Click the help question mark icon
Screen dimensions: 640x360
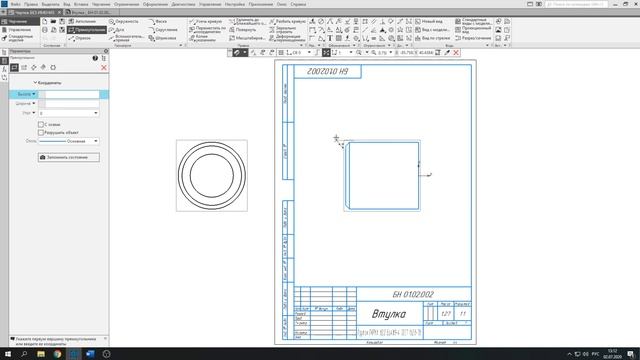click(95, 58)
